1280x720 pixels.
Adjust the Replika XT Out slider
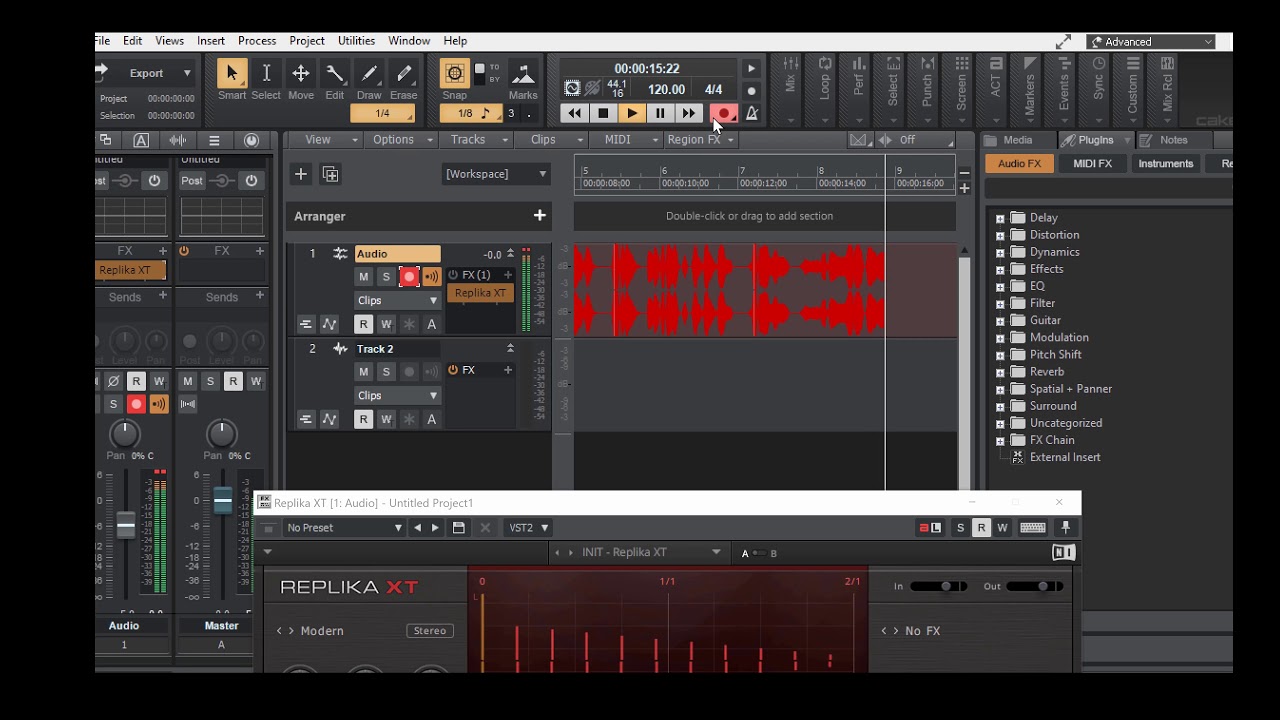1034,586
